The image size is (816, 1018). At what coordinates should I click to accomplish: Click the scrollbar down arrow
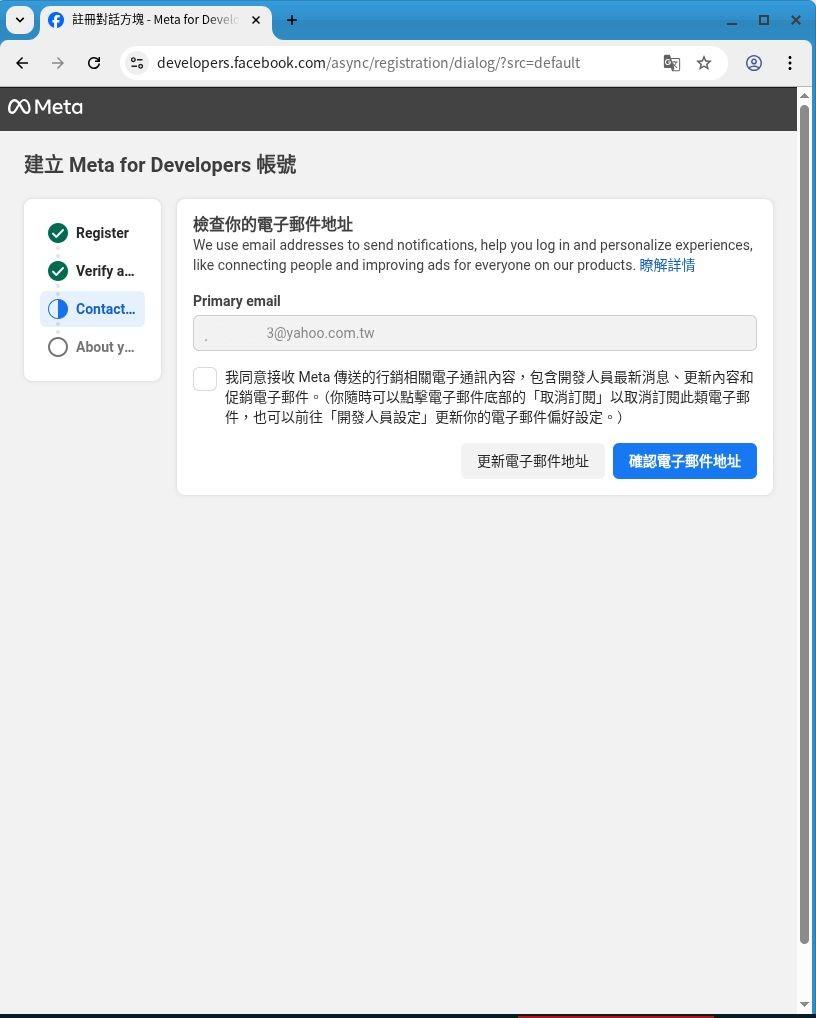pyautogui.click(x=804, y=1005)
